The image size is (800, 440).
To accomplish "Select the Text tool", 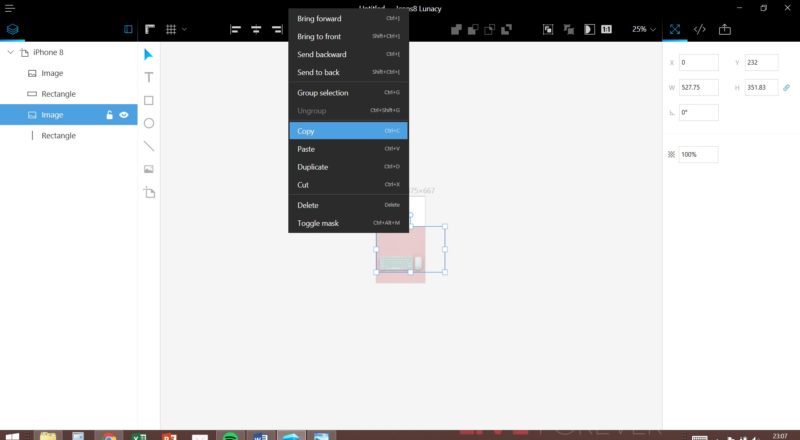I will point(149,77).
